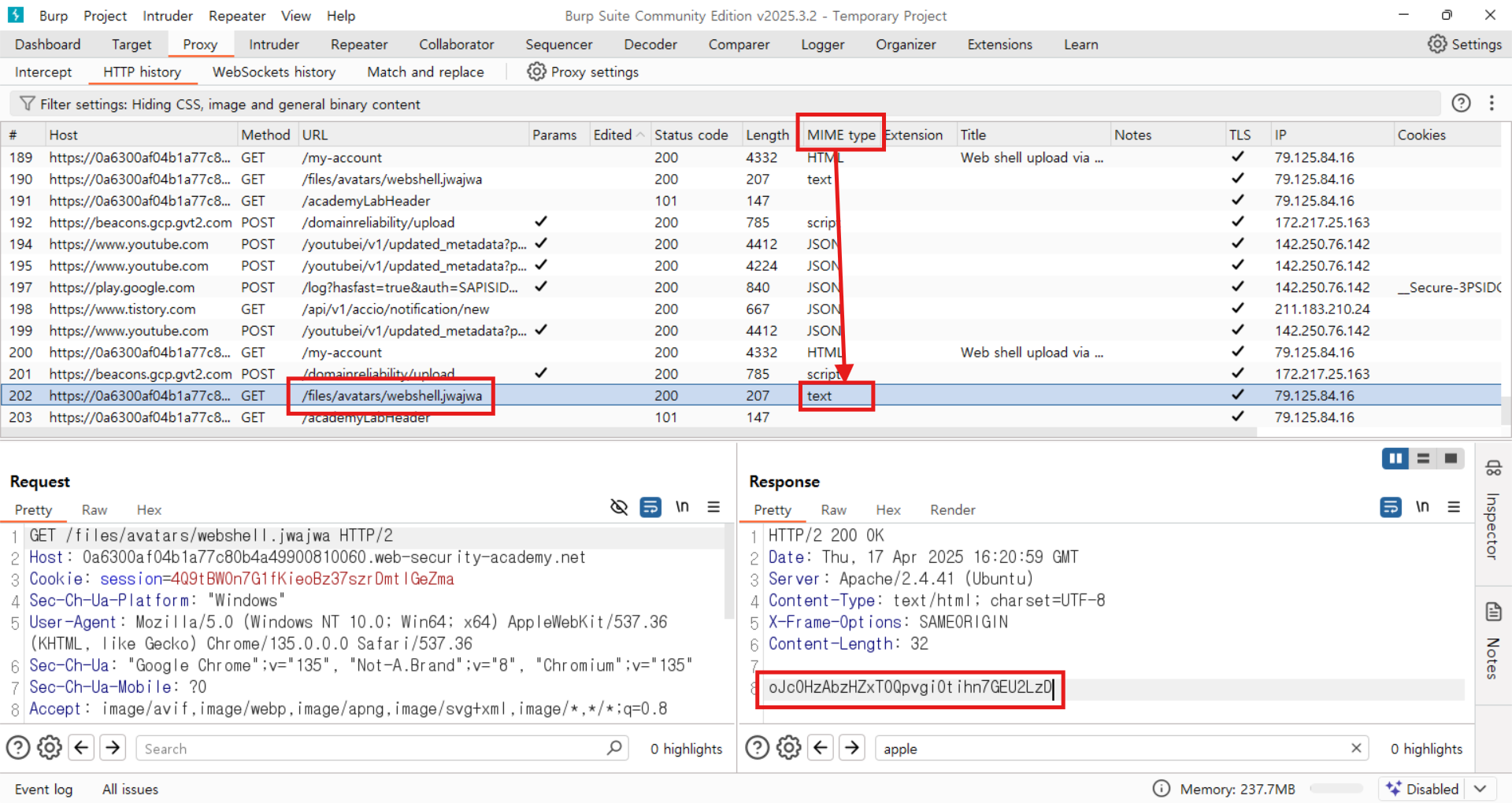Click the Burp AI sparkle icon
Image resolution: width=1512 pixels, height=803 pixels.
[x=1393, y=788]
